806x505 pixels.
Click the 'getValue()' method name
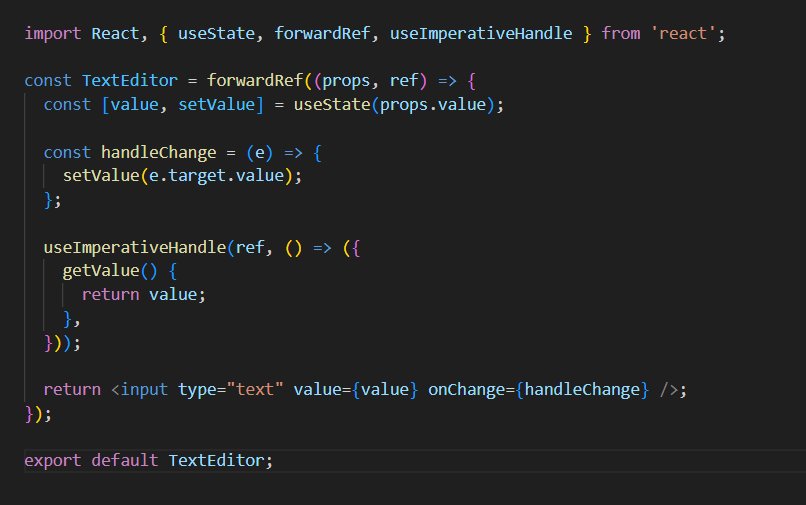[109, 271]
